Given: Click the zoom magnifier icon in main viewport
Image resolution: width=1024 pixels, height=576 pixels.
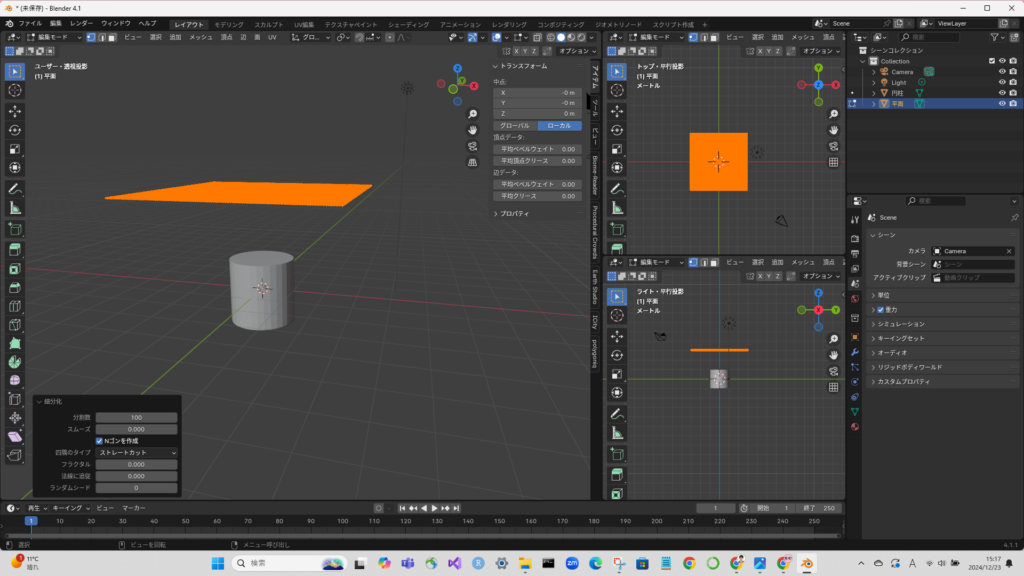Looking at the screenshot, I should tap(472, 114).
